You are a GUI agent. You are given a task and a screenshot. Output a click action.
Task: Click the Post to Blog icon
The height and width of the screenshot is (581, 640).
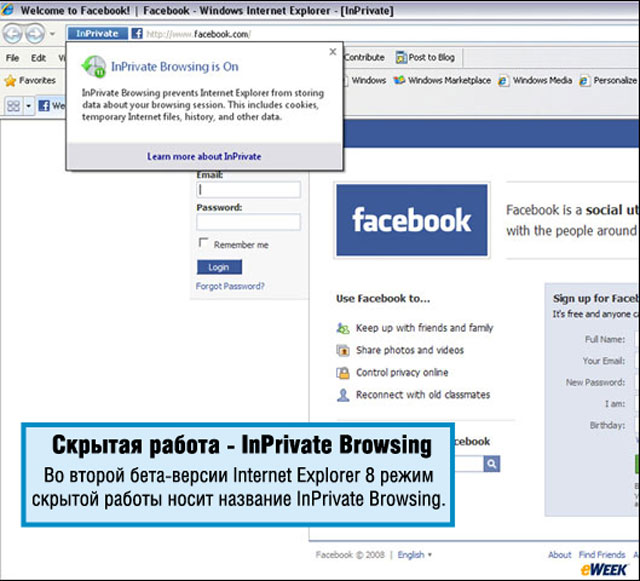[401, 58]
